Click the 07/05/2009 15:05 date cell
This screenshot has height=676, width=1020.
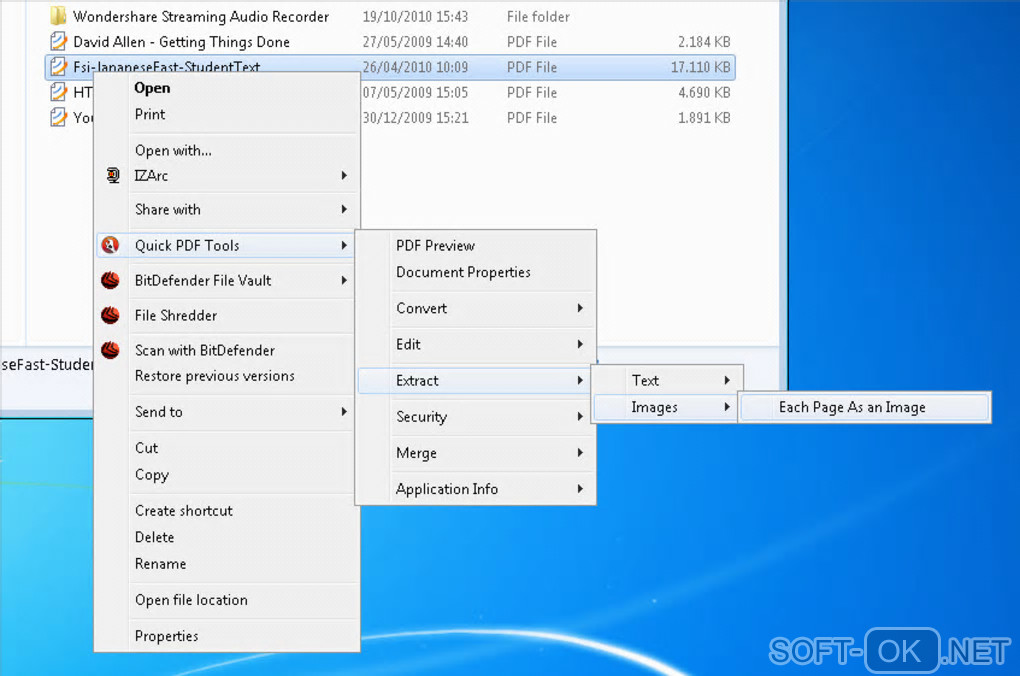[x=415, y=92]
